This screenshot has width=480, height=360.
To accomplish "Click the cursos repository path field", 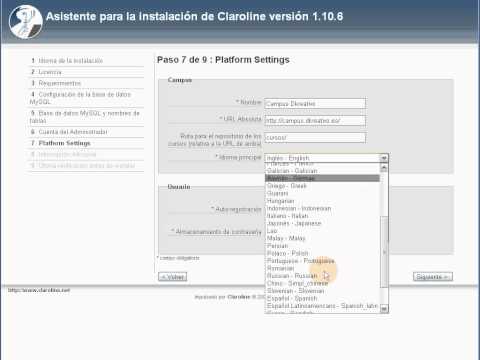I will [x=315, y=137].
